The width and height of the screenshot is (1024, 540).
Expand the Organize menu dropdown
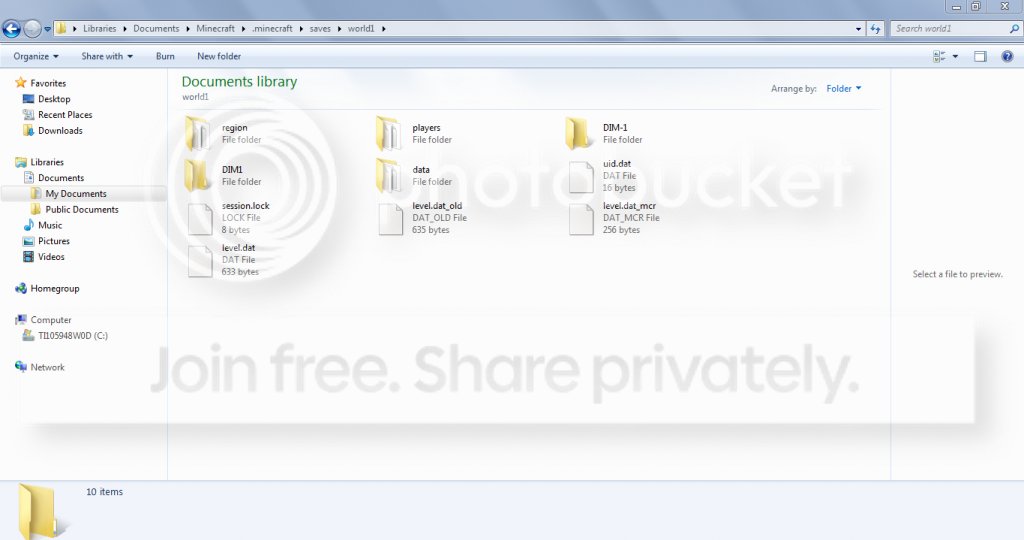click(36, 57)
